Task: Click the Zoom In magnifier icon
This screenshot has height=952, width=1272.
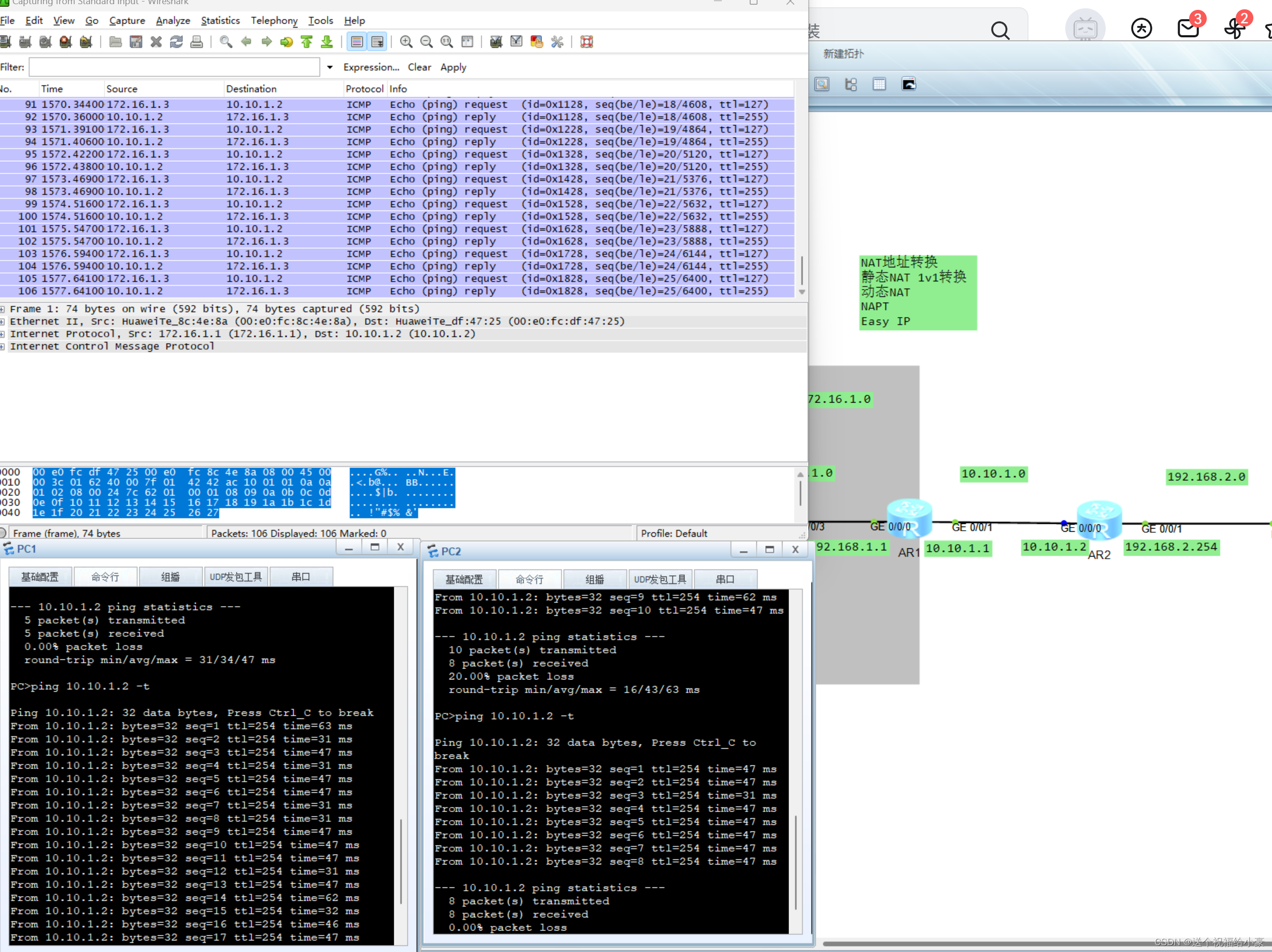Action: [x=406, y=41]
